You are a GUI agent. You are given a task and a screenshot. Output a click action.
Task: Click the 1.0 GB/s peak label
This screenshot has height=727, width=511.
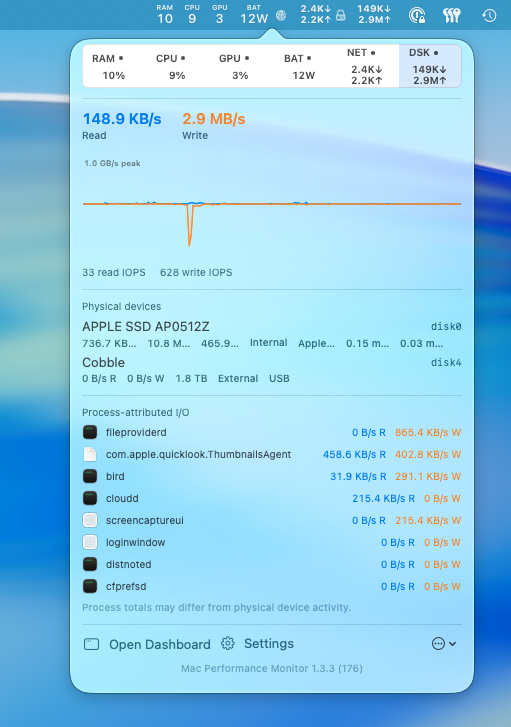pos(112,163)
